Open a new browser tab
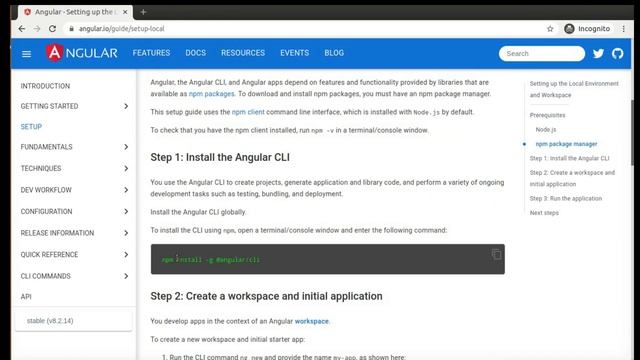Viewport: 640px width, 360px height. [143, 12]
